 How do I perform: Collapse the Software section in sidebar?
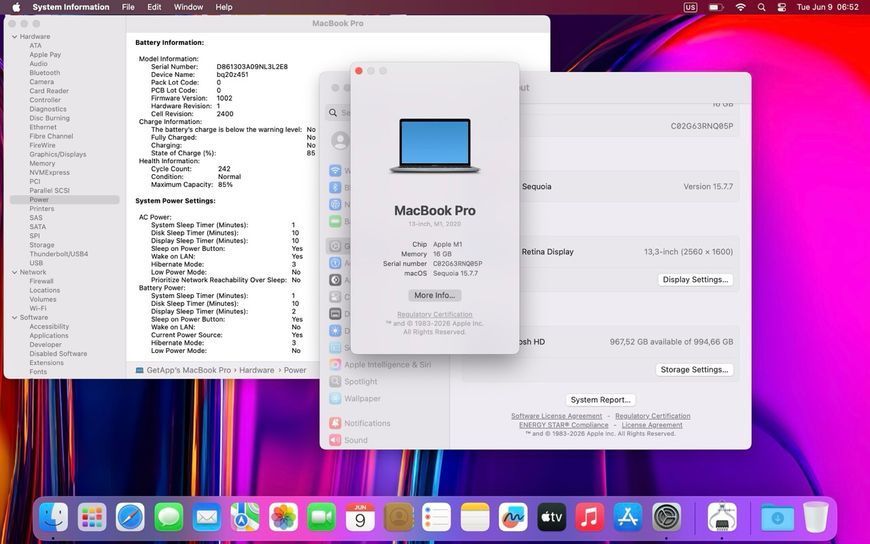pyautogui.click(x=14, y=318)
